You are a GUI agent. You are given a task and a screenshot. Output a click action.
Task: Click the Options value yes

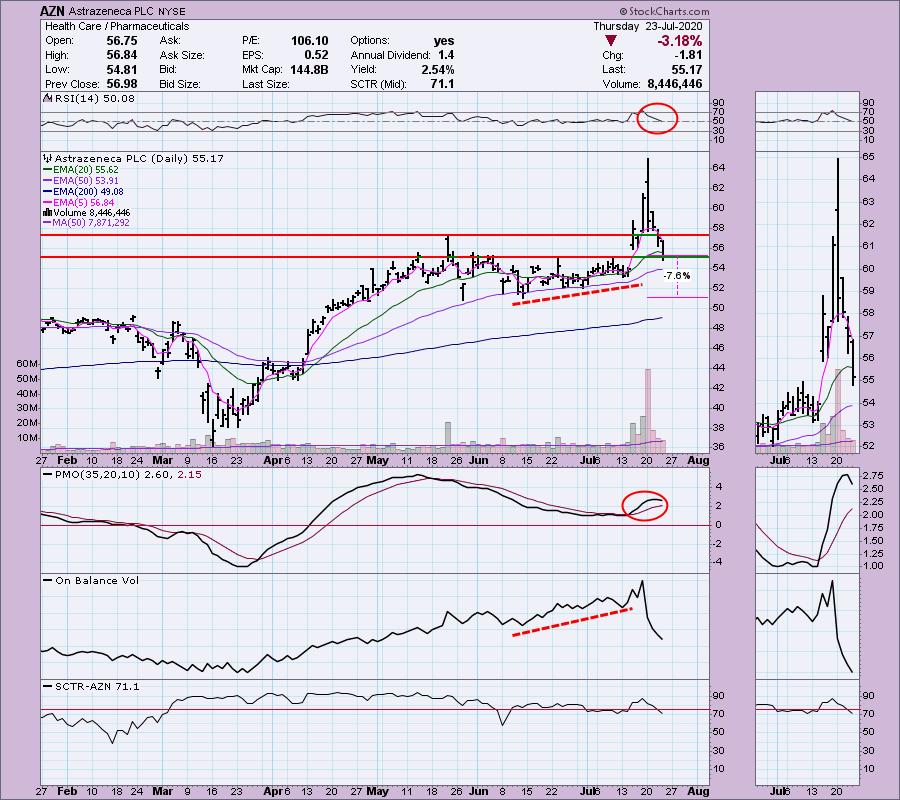[444, 41]
